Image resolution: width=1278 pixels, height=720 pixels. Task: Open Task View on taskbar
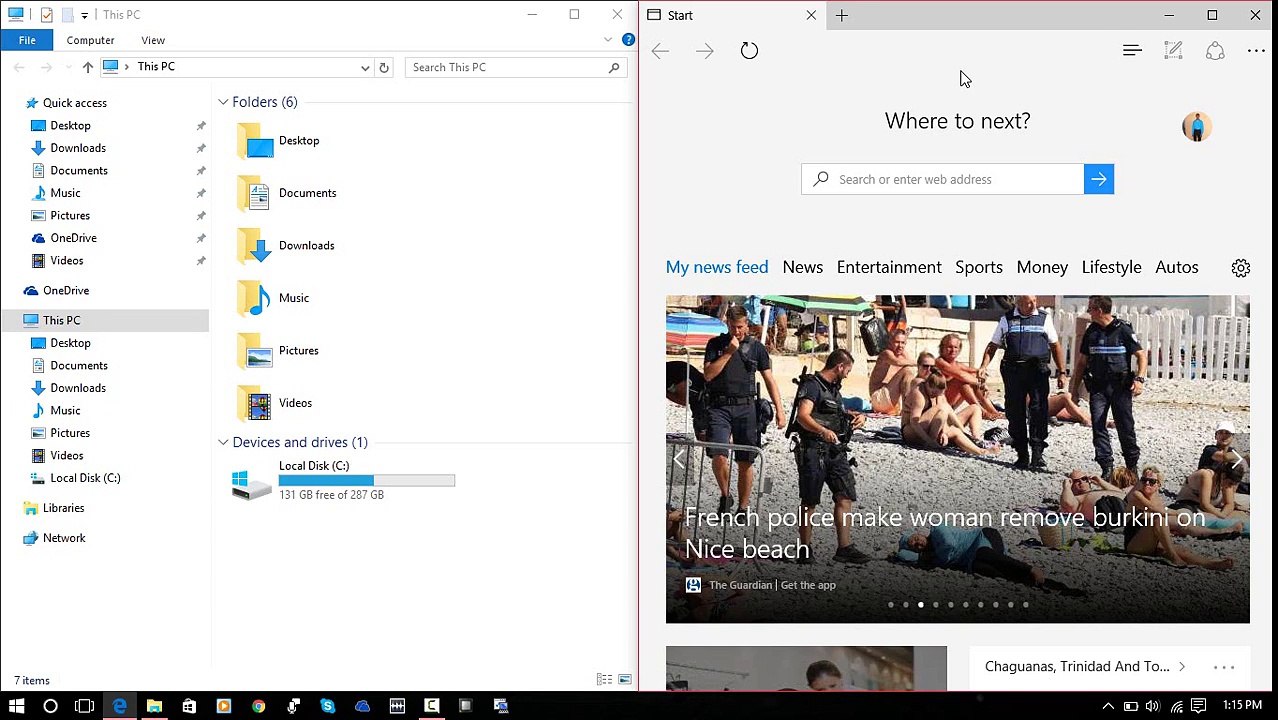(x=84, y=706)
